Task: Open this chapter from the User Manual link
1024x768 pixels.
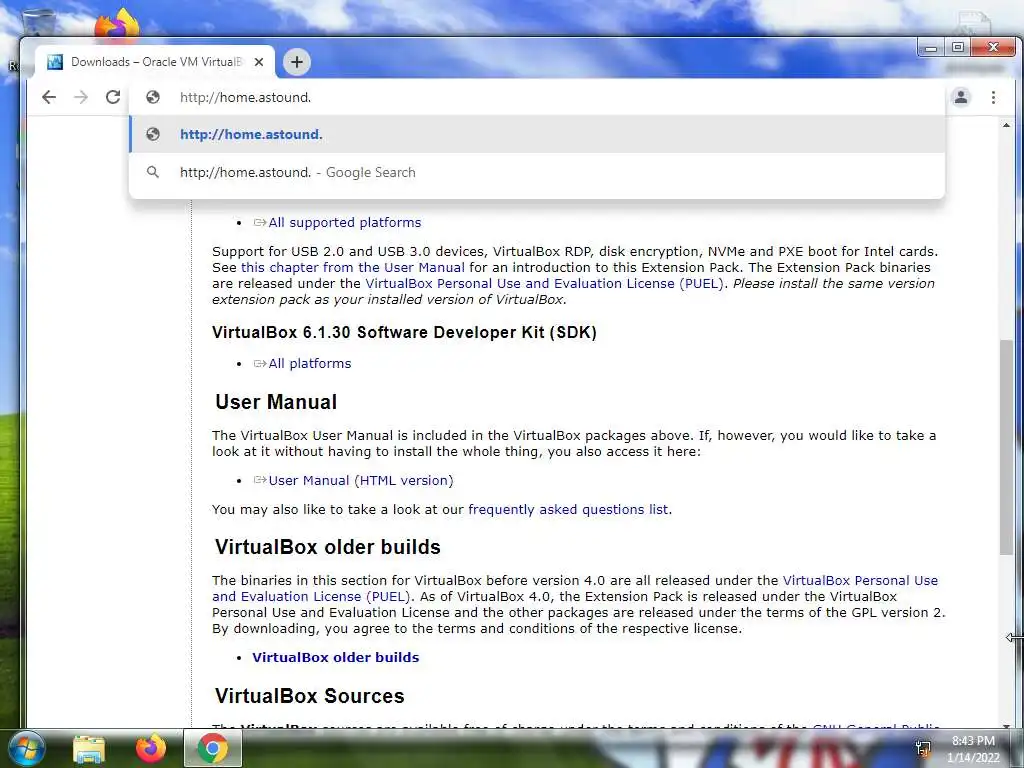Action: coord(353,268)
